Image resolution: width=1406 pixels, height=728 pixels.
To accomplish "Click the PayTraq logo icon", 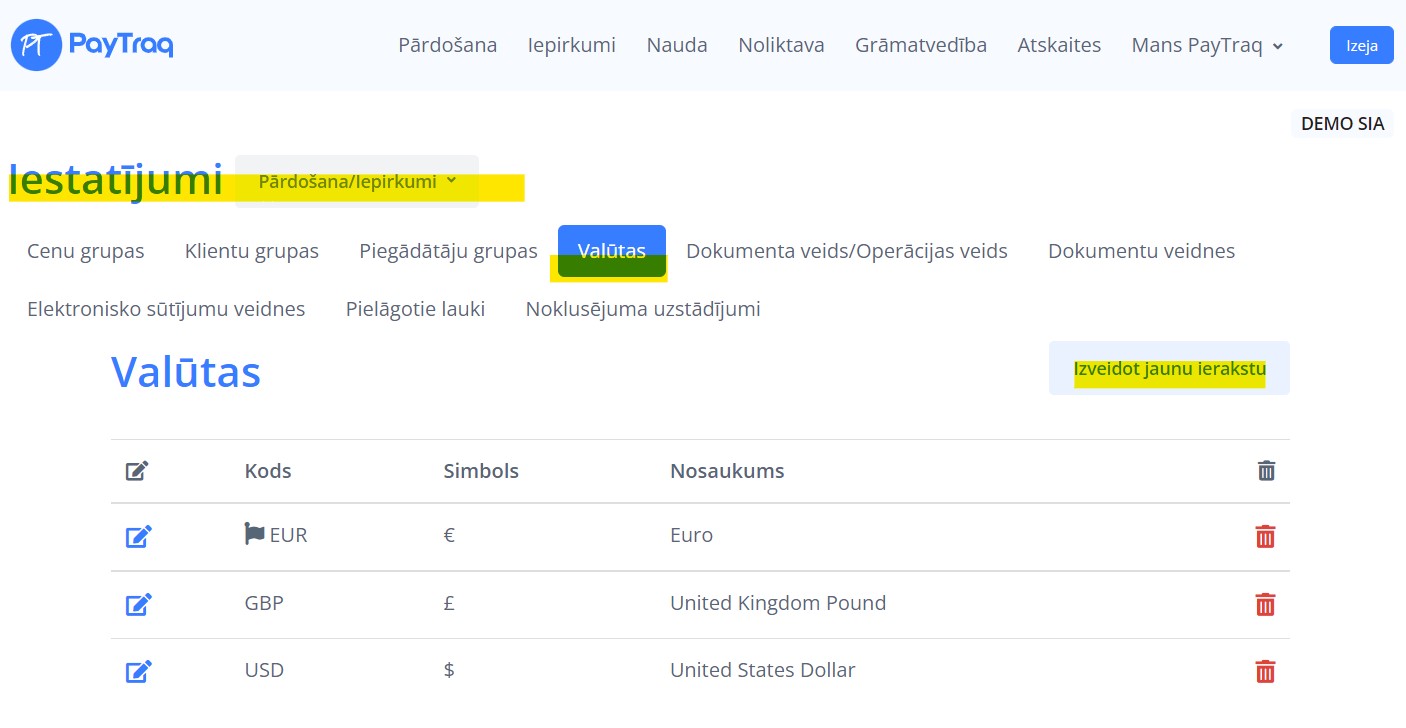I will (37, 45).
